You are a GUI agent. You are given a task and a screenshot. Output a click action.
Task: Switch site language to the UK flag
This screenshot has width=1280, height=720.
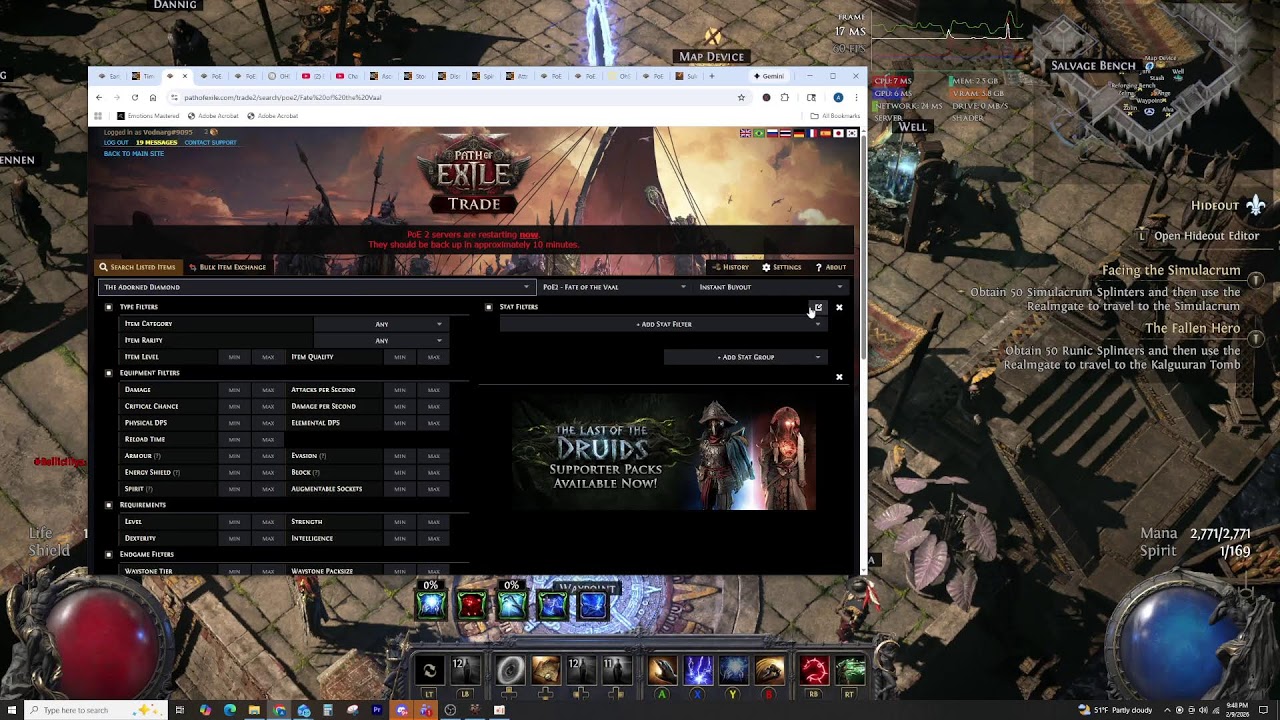coord(745,134)
